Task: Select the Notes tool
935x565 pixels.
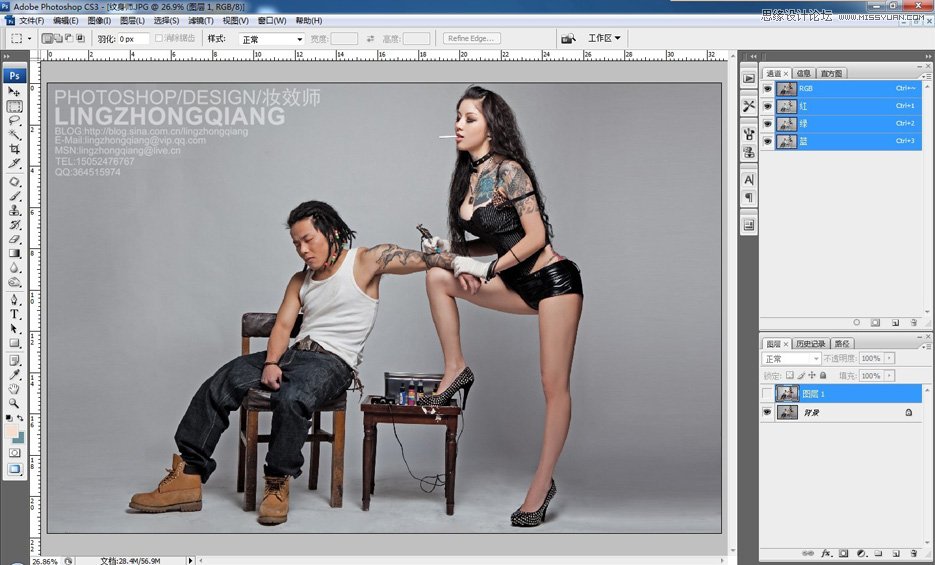Action: pyautogui.click(x=14, y=361)
